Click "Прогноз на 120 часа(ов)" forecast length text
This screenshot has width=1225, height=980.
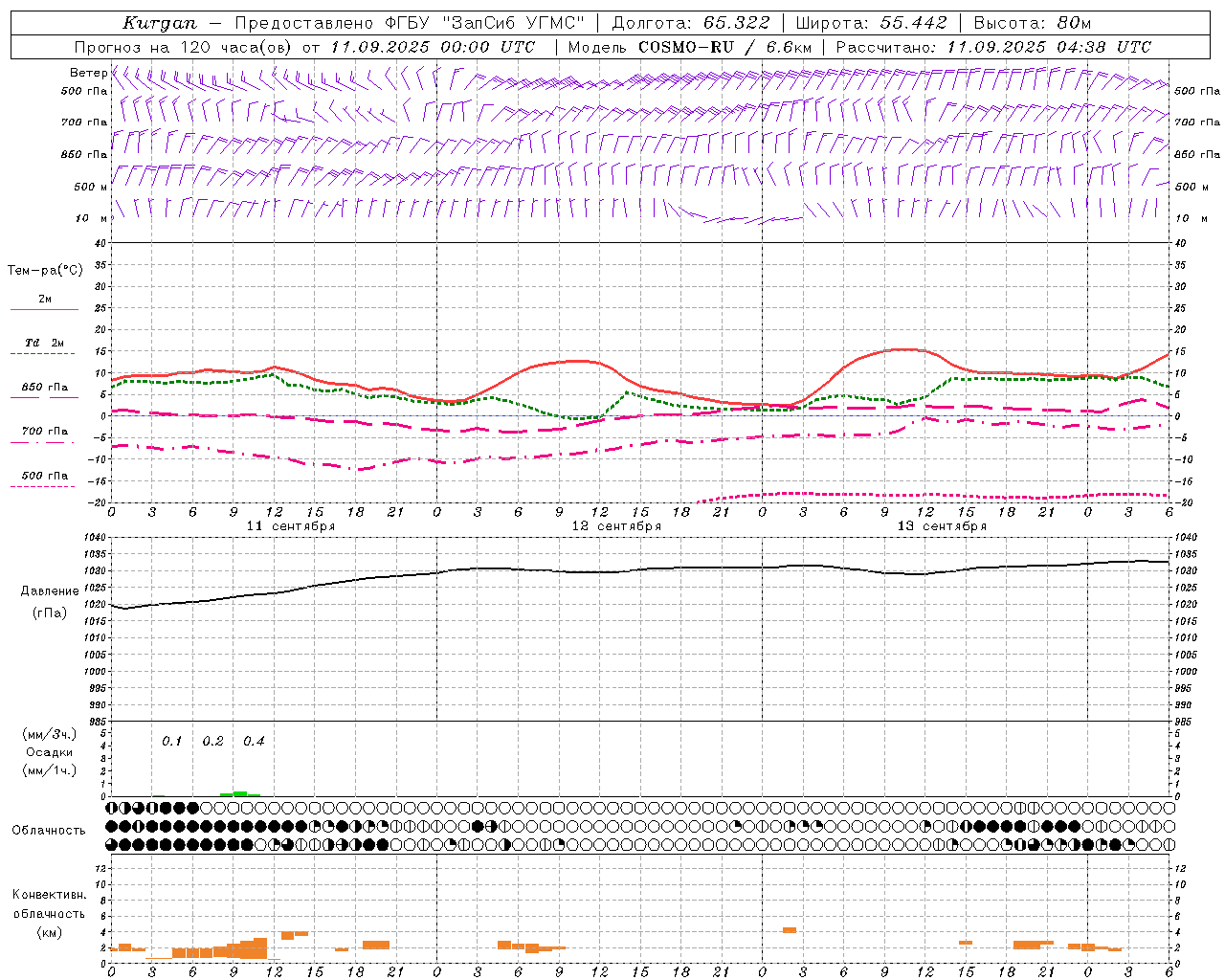pos(184,47)
